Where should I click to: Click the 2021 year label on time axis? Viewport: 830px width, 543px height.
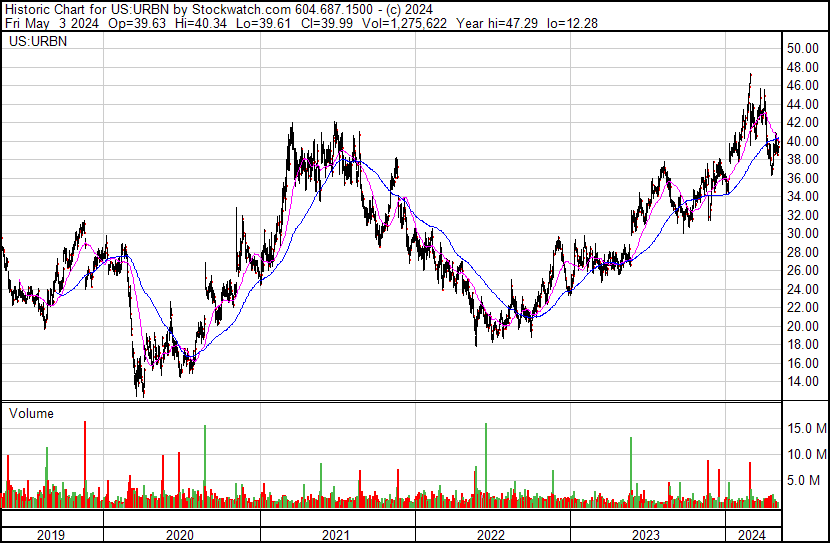pos(336,535)
